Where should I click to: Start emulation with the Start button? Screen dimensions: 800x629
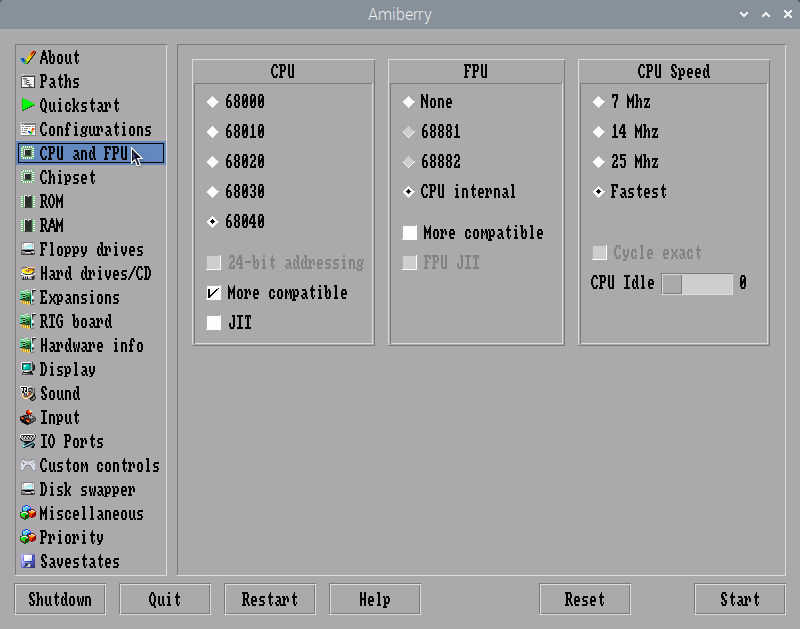coord(740,599)
